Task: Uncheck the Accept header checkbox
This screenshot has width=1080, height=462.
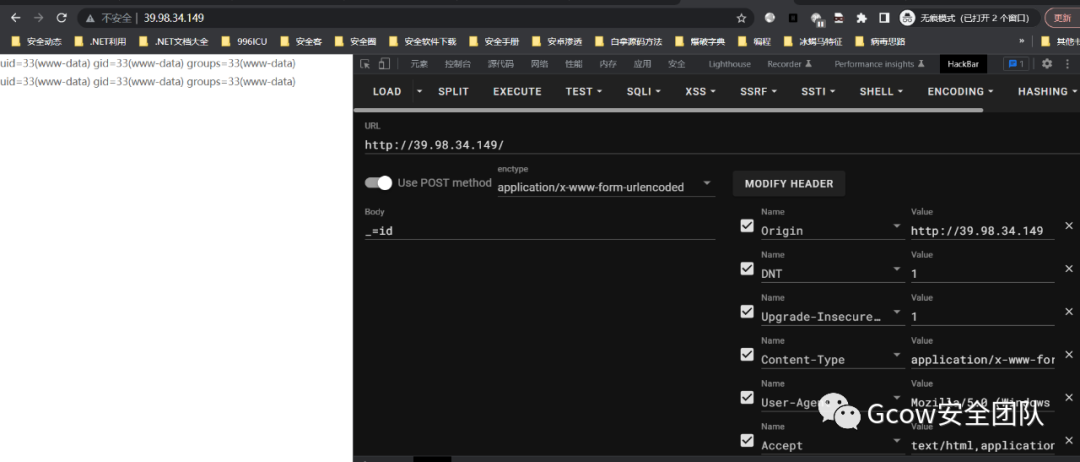Action: (x=747, y=440)
